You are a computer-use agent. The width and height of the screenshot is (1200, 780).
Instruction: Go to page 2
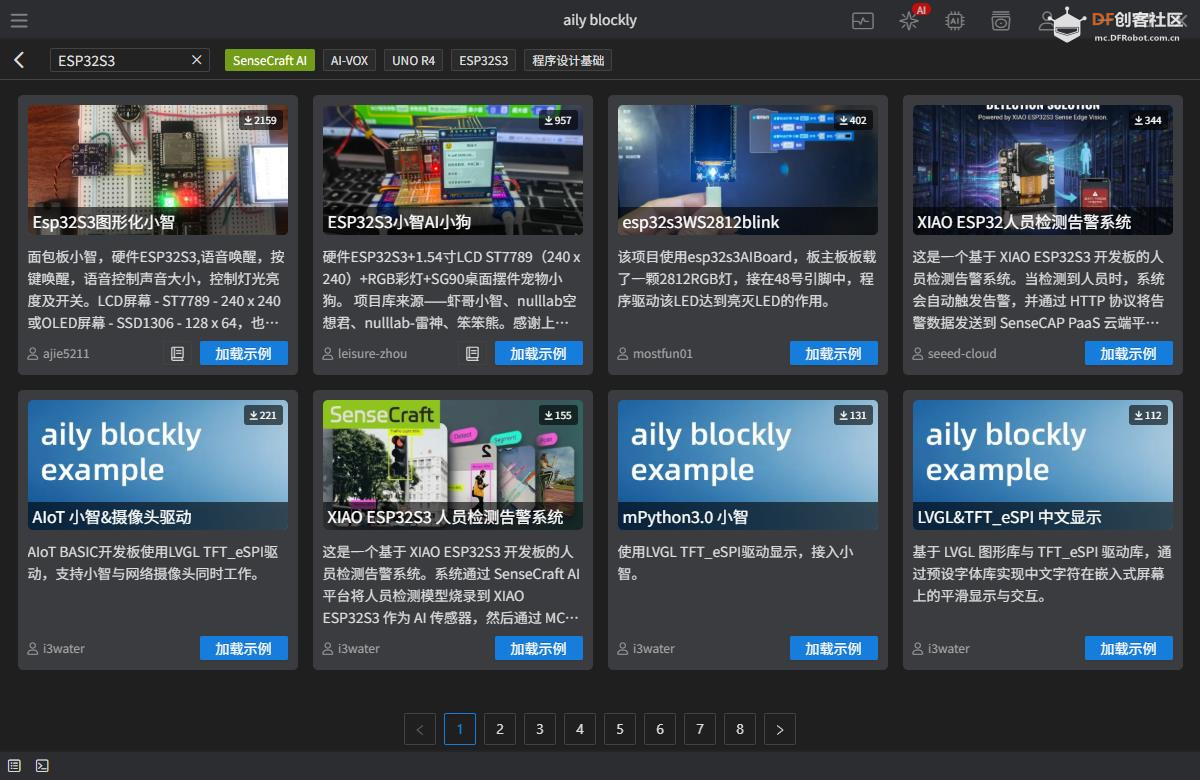pos(500,729)
